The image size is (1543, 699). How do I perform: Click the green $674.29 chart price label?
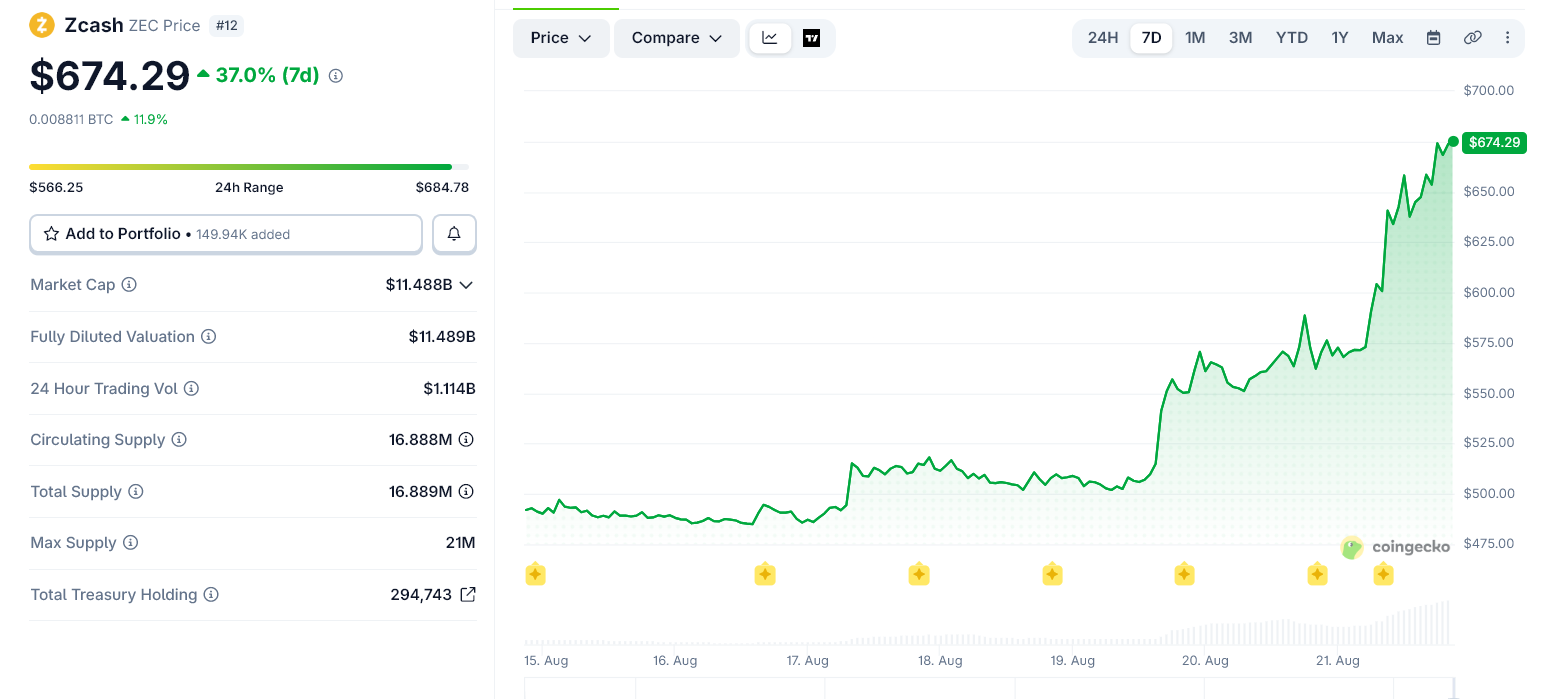click(x=1493, y=143)
